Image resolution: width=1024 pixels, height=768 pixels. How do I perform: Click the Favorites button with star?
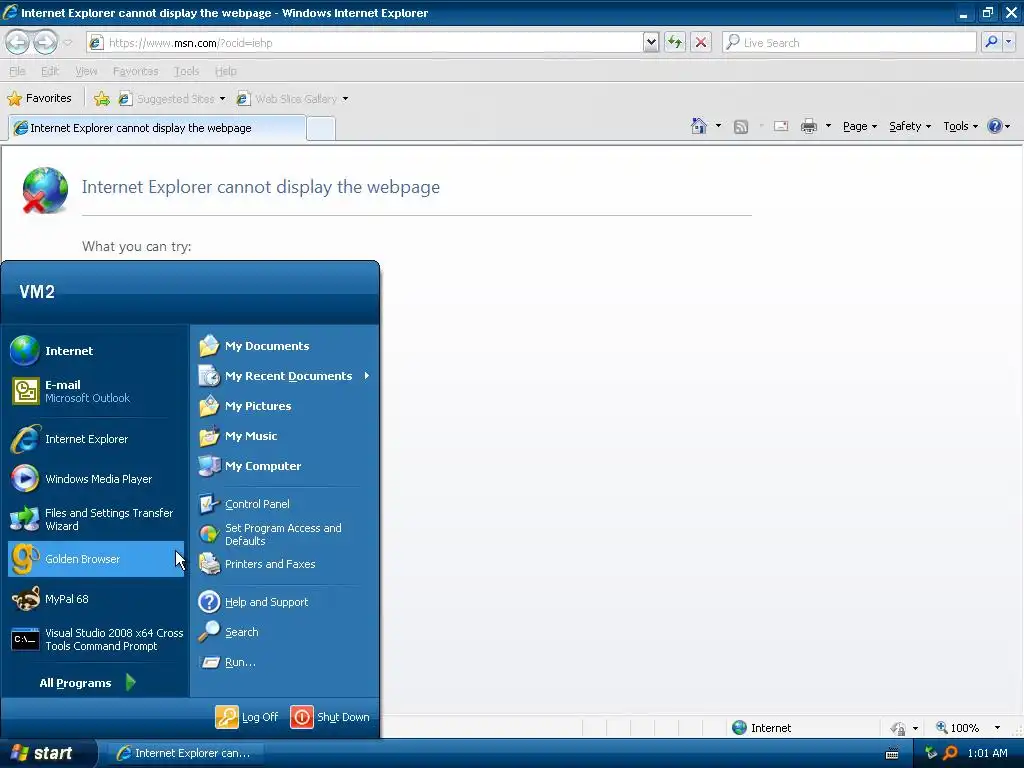[x=39, y=98]
